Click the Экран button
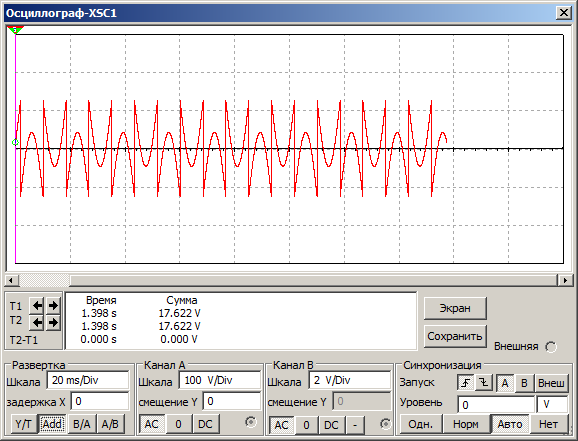 (x=455, y=308)
